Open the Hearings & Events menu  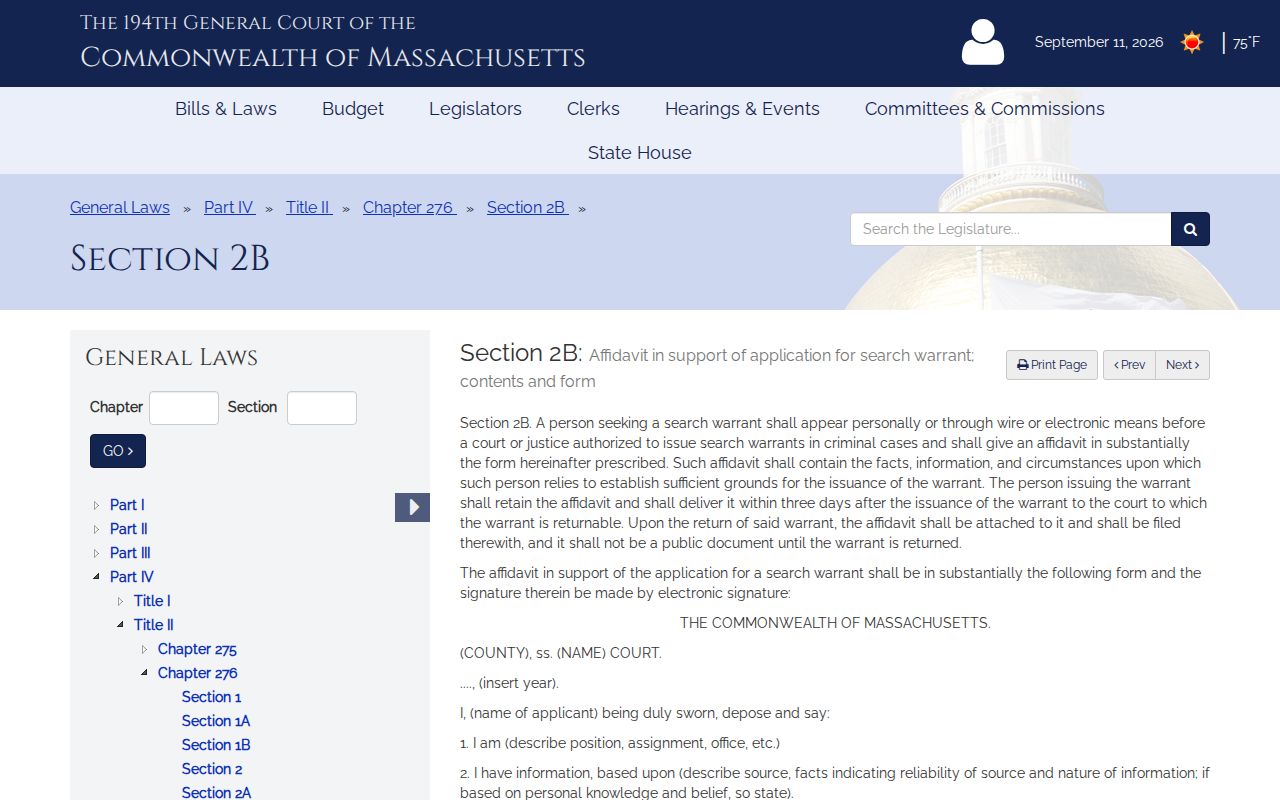(x=742, y=109)
